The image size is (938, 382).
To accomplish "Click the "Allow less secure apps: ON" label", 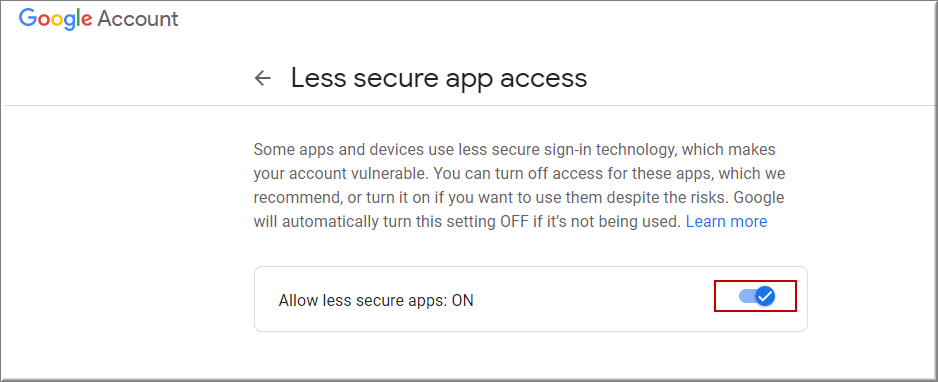I will [x=376, y=301].
